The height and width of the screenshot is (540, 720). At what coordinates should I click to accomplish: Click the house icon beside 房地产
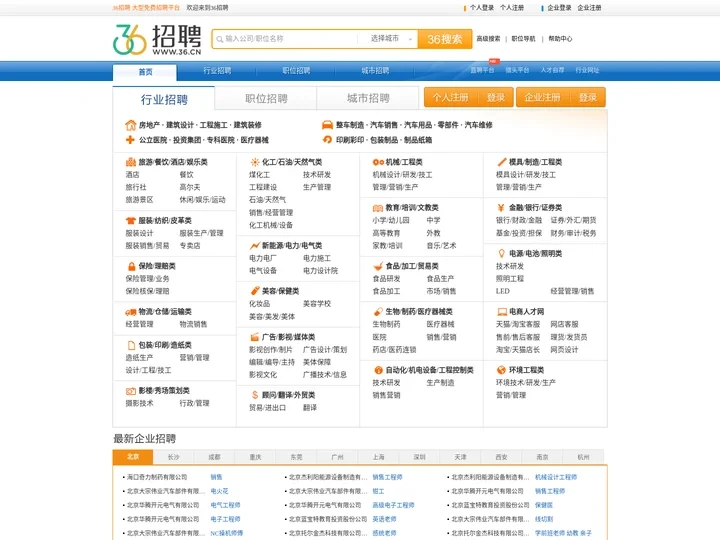click(x=130, y=125)
